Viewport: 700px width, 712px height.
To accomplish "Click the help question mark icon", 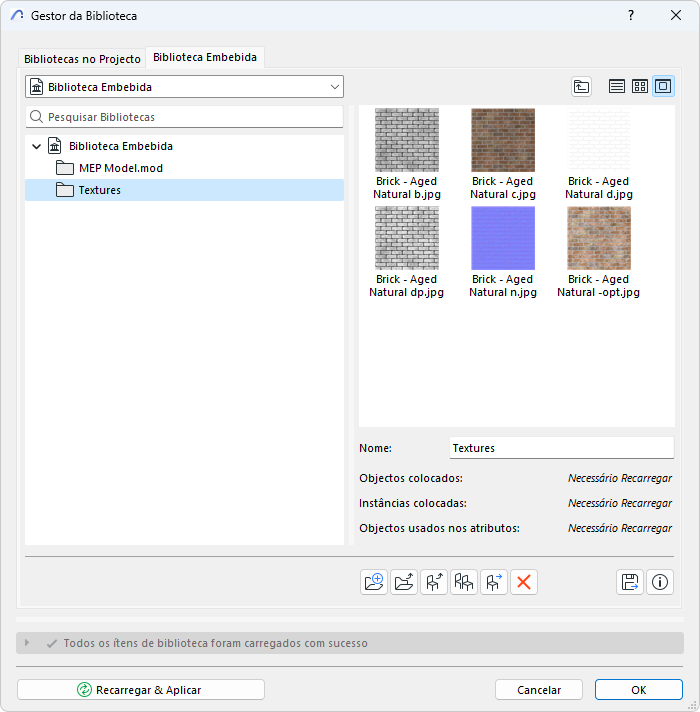I will 631,15.
